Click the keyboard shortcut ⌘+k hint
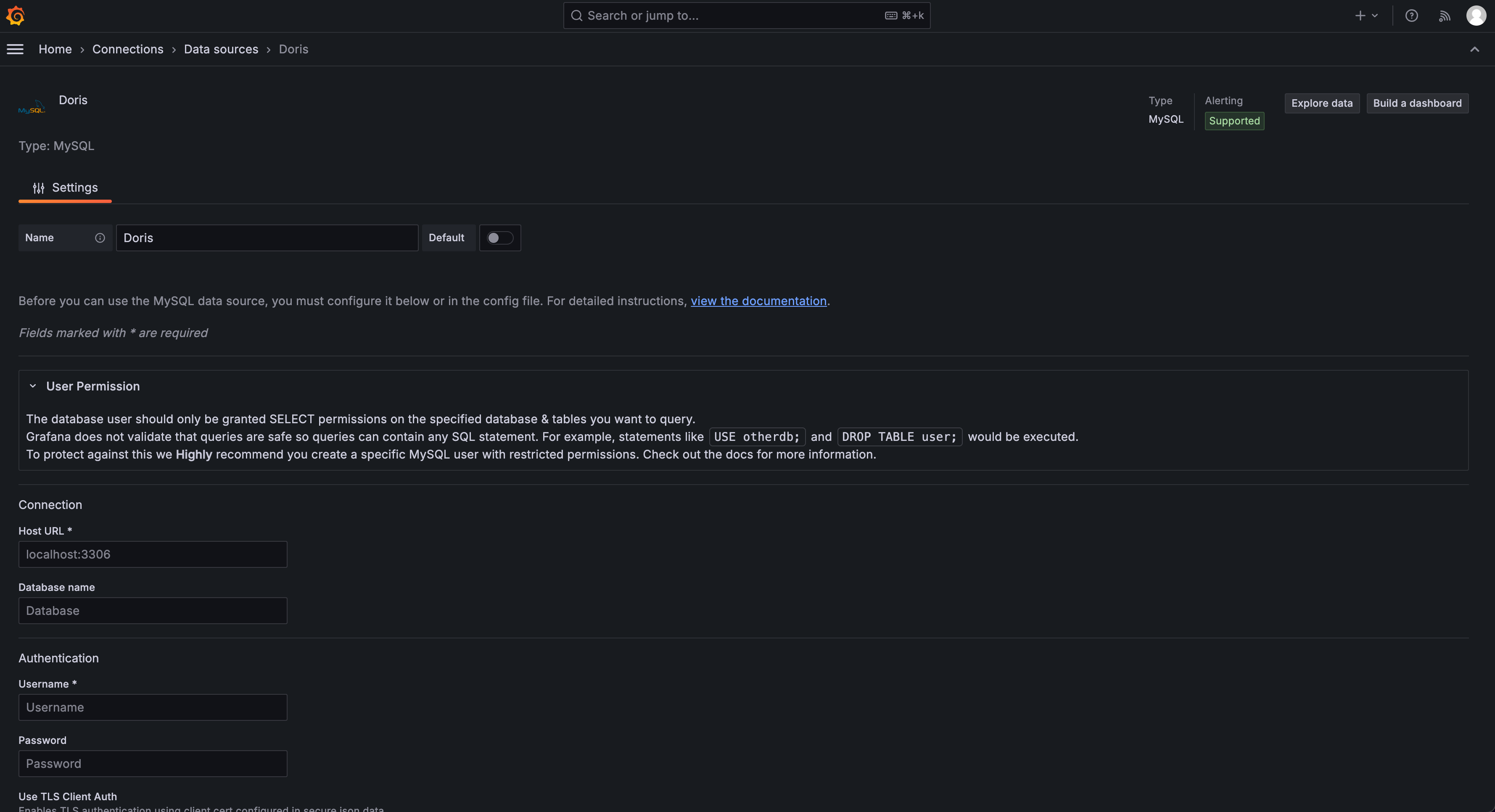The width and height of the screenshot is (1495, 812). 904,16
